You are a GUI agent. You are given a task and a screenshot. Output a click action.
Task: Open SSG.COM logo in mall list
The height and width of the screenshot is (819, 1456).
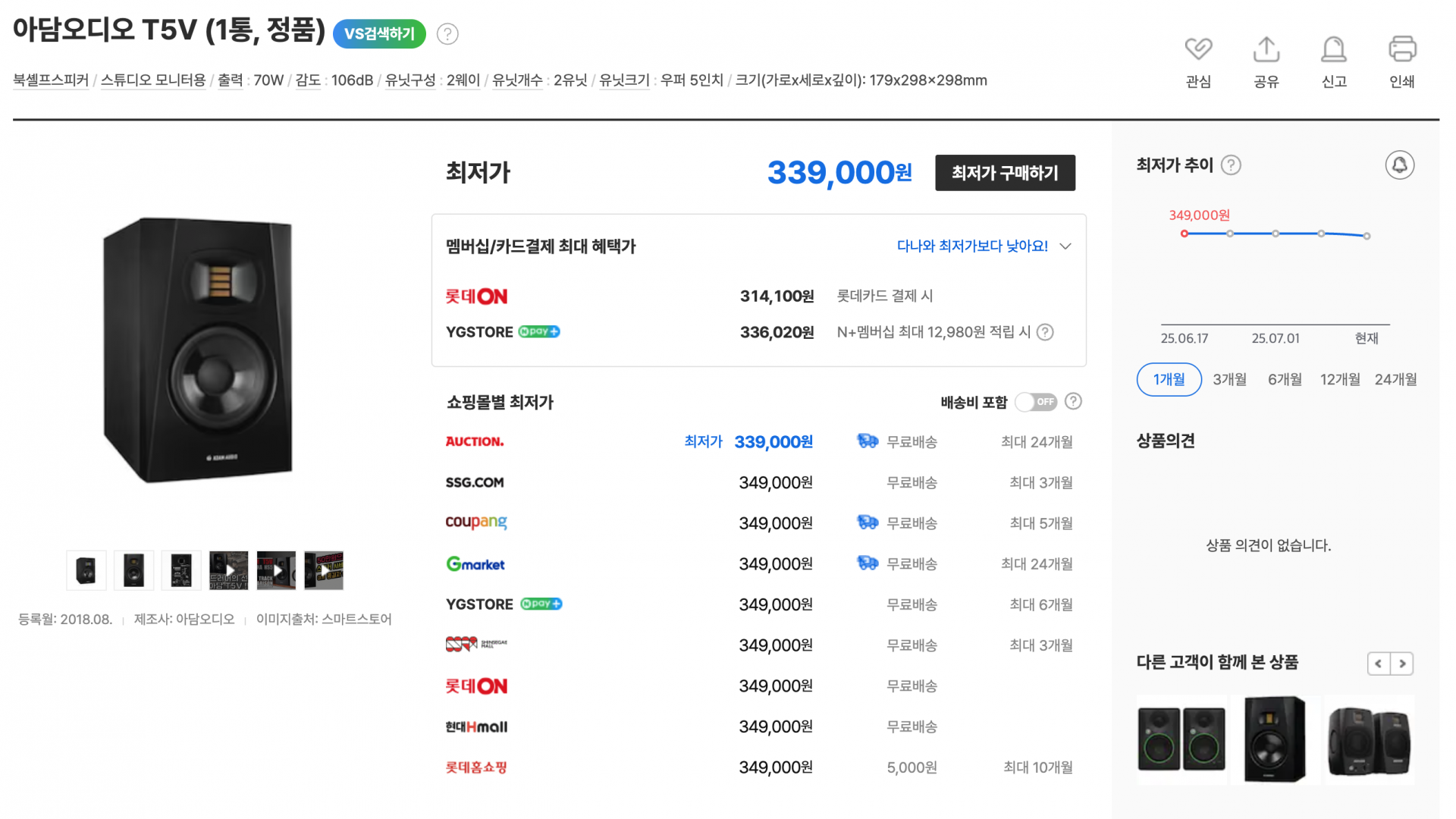pos(475,482)
